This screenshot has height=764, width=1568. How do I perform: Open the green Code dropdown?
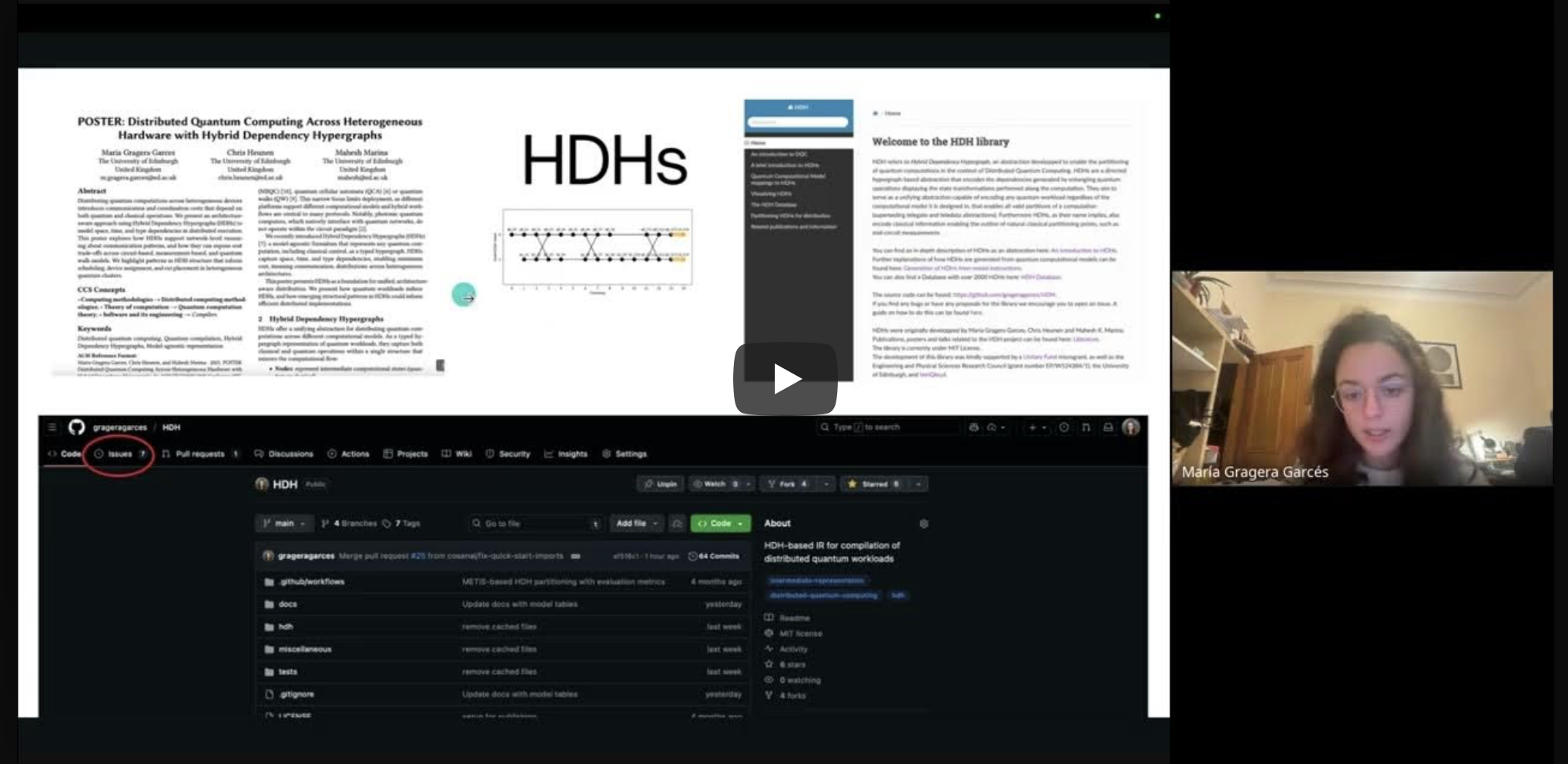tap(720, 524)
